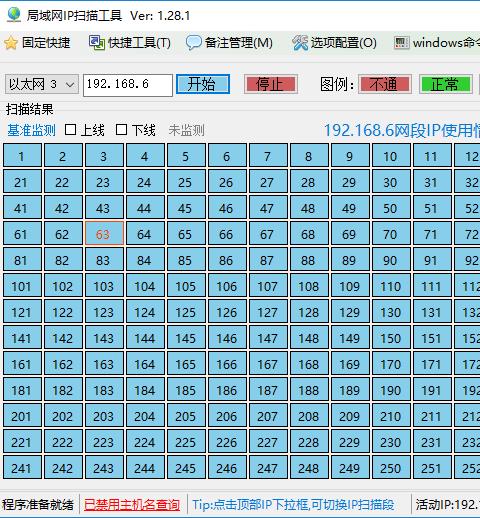Click the console icon for windows命令
The width and height of the screenshot is (480, 518).
(401, 43)
